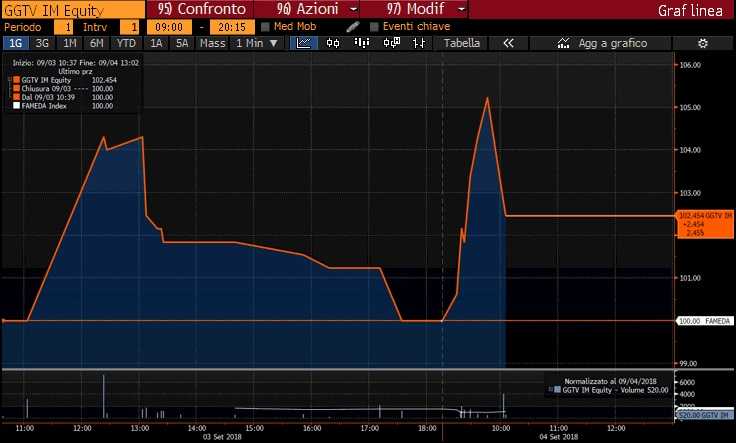Edit the 09:00 start time field
Screen dimensions: 736x443
[x=169, y=27]
